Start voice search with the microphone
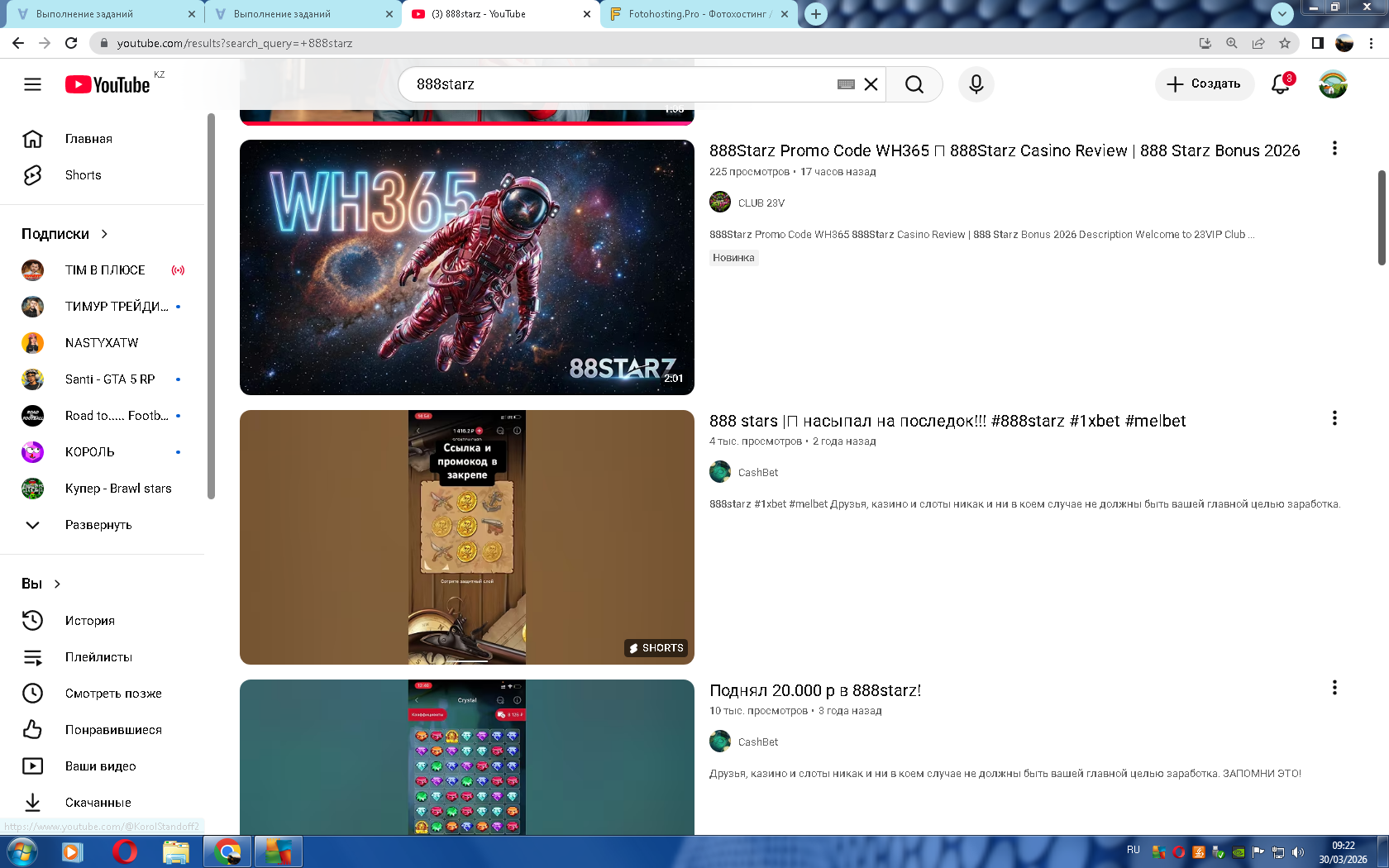The height and width of the screenshot is (868, 1389). [976, 84]
